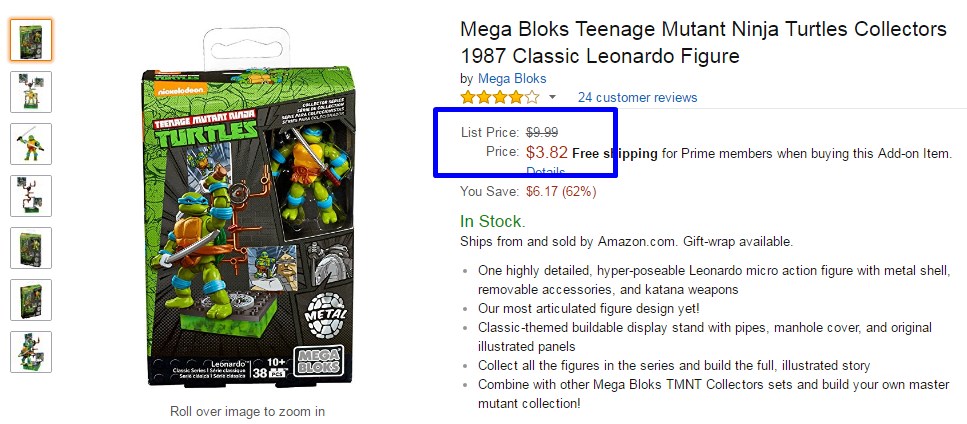The width and height of the screenshot is (967, 424).
Task: Select thumbnail of Leonardo figure holding katana
Action: 31,144
